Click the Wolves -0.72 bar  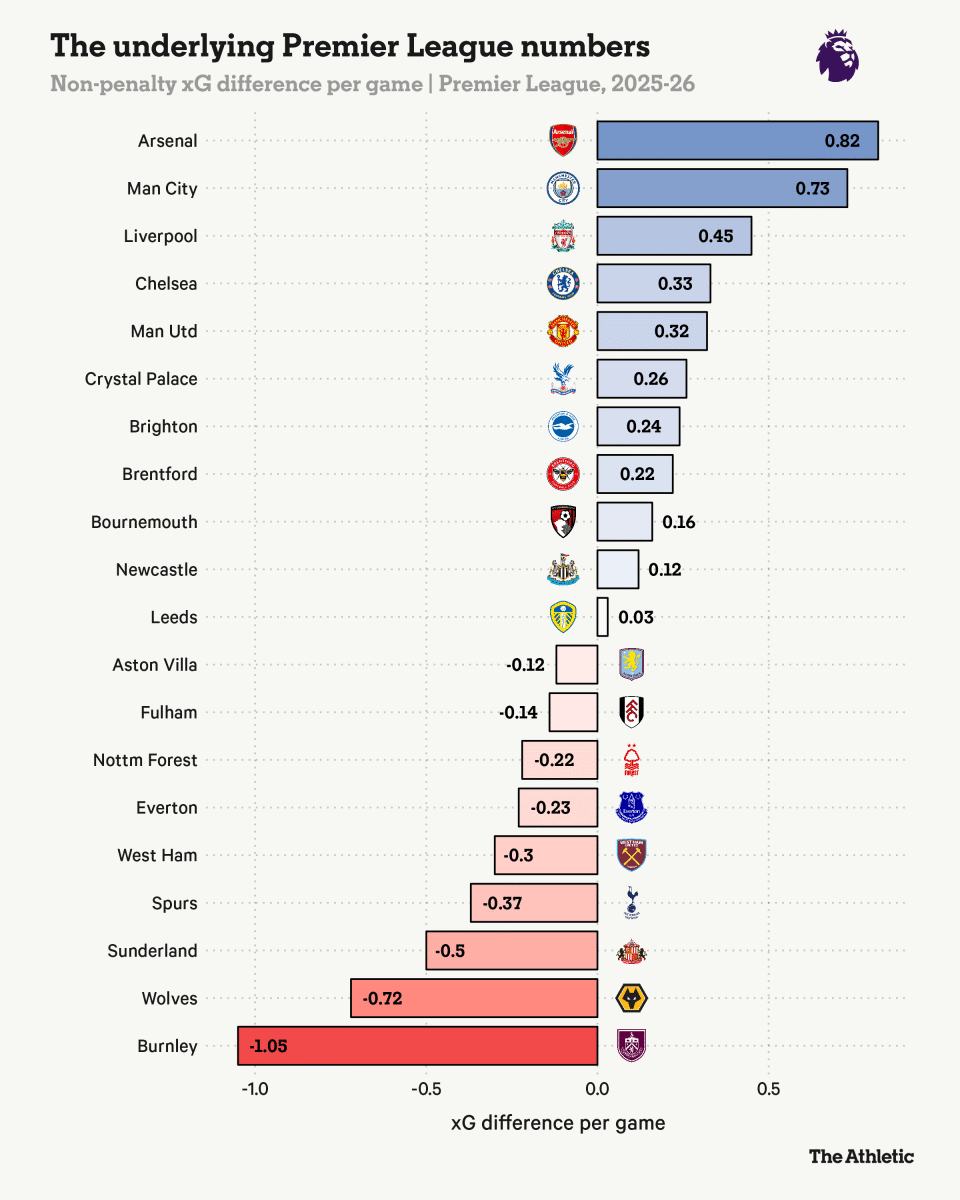pos(474,999)
